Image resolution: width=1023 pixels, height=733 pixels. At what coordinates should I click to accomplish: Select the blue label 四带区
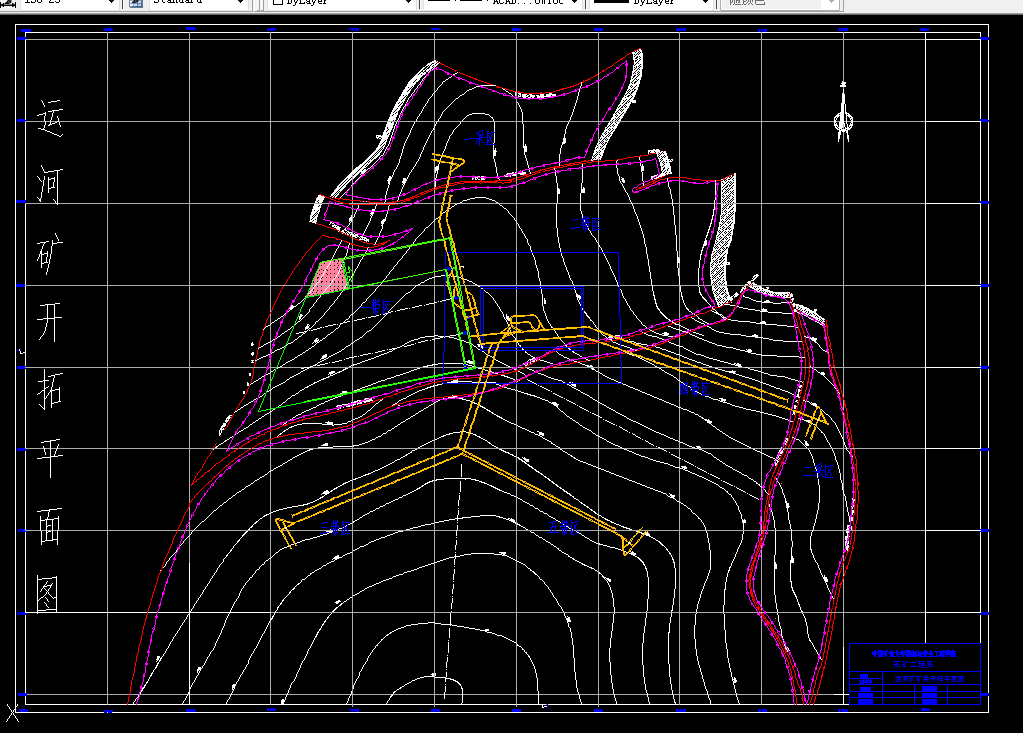point(694,389)
